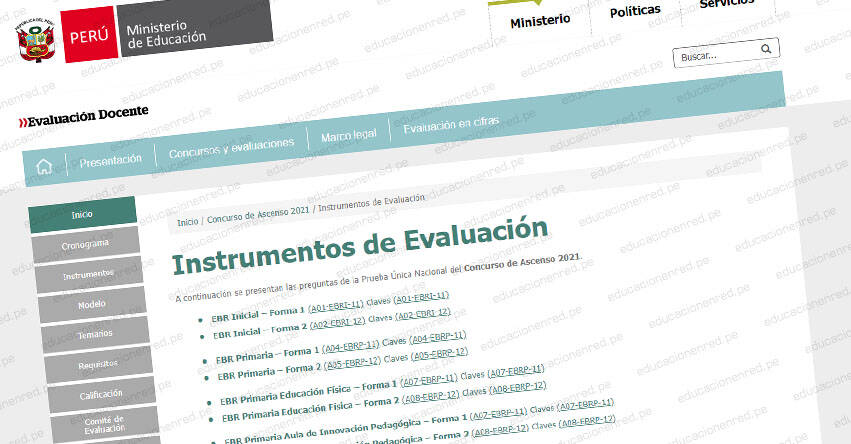
Task: Open EBR Inicial Forma 1 test A01-EBRI-11
Action: [335, 306]
